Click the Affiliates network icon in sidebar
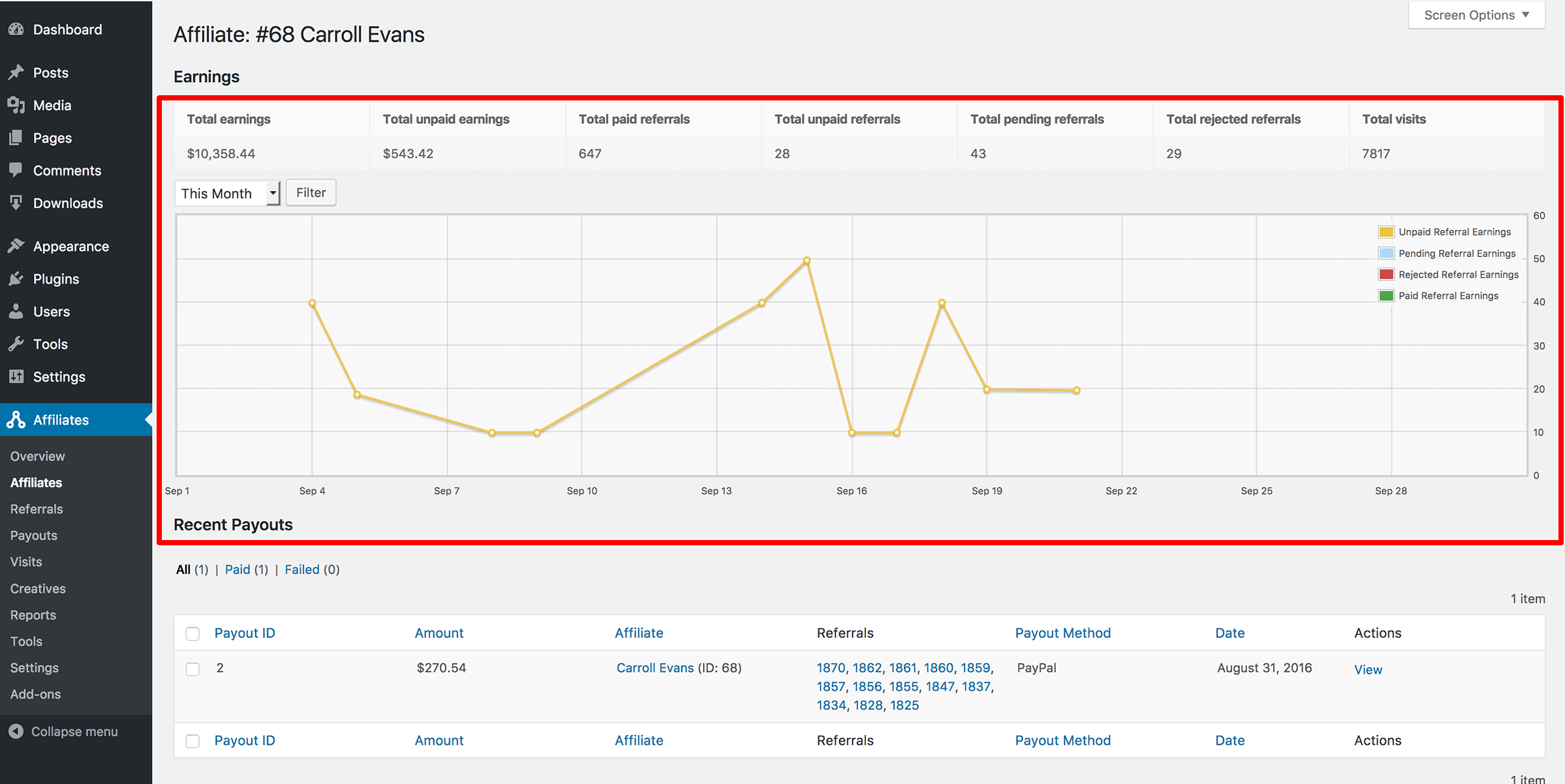Viewport: 1565px width, 784px height. [x=16, y=419]
